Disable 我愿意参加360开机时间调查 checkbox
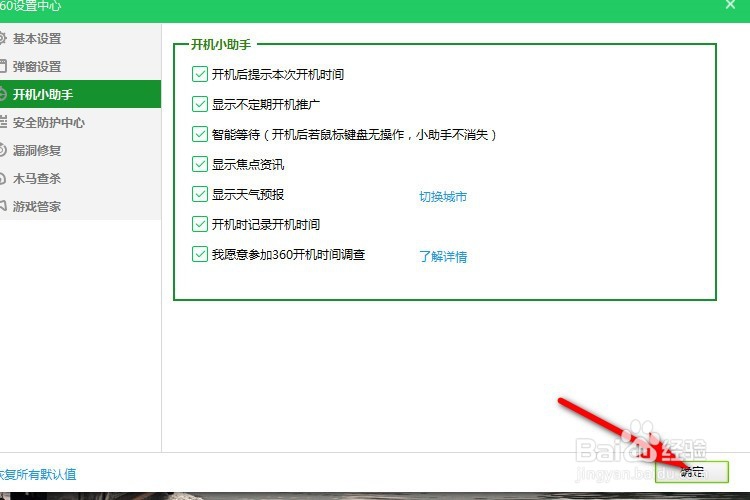Screen dimensions: 750x500 199,254
